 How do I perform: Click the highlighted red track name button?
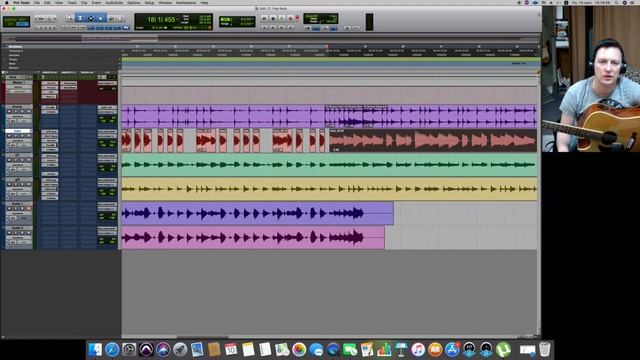tap(18, 131)
